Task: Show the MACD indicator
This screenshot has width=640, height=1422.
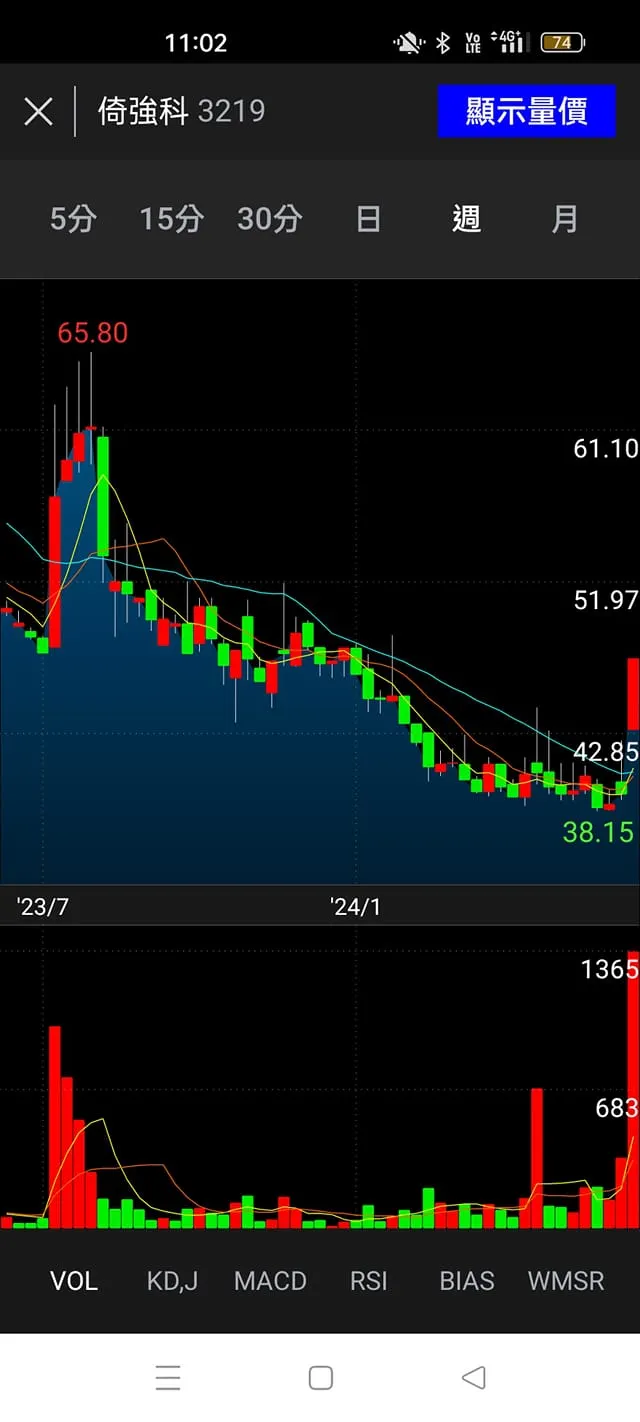Action: pyautogui.click(x=270, y=1281)
